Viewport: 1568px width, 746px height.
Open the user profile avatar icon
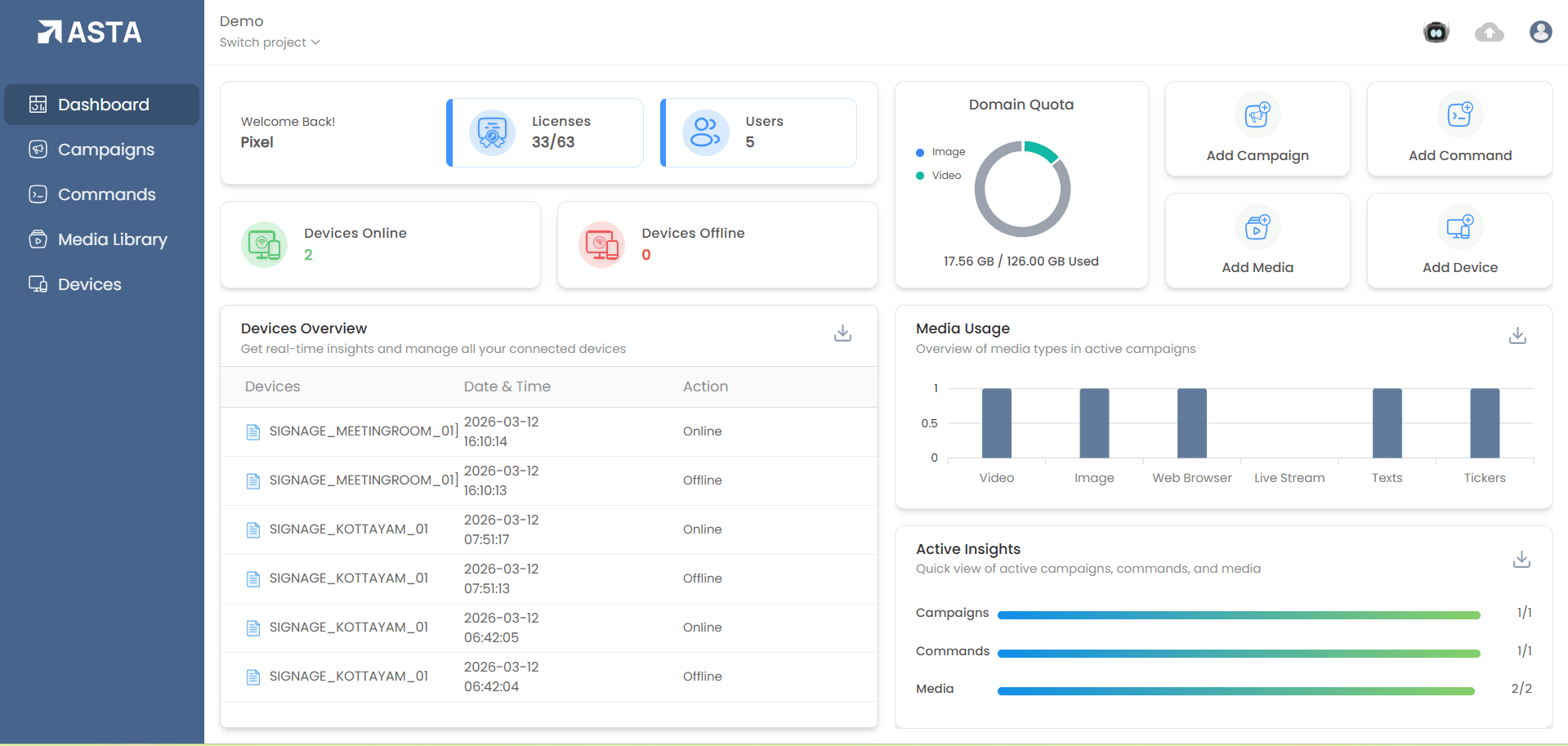pos(1540,32)
